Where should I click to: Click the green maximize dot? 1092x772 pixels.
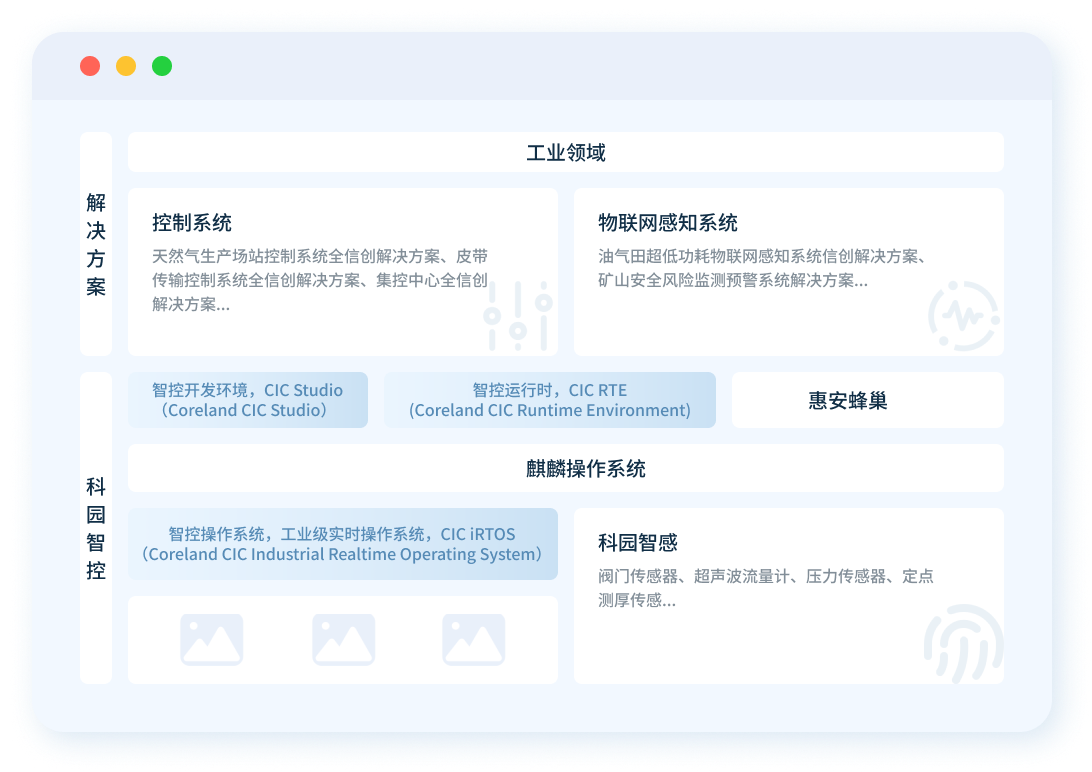coord(162,66)
